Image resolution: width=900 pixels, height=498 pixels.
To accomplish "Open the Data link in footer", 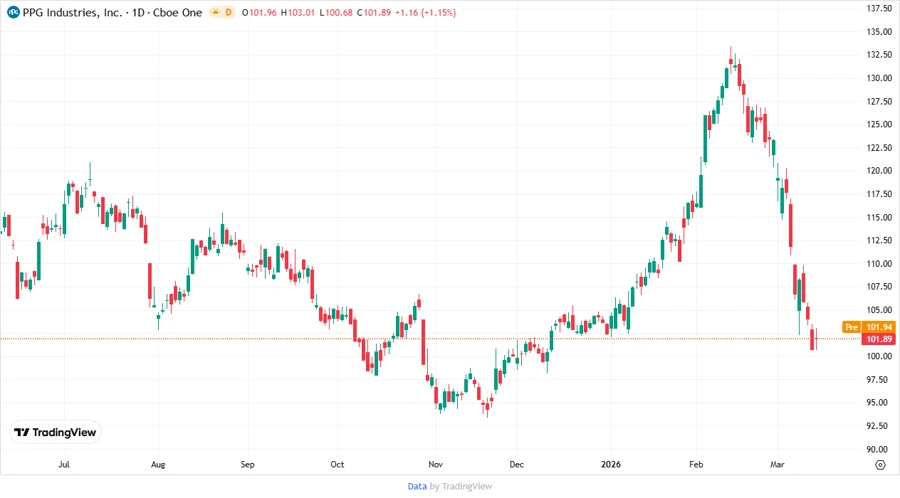I will [x=417, y=486].
